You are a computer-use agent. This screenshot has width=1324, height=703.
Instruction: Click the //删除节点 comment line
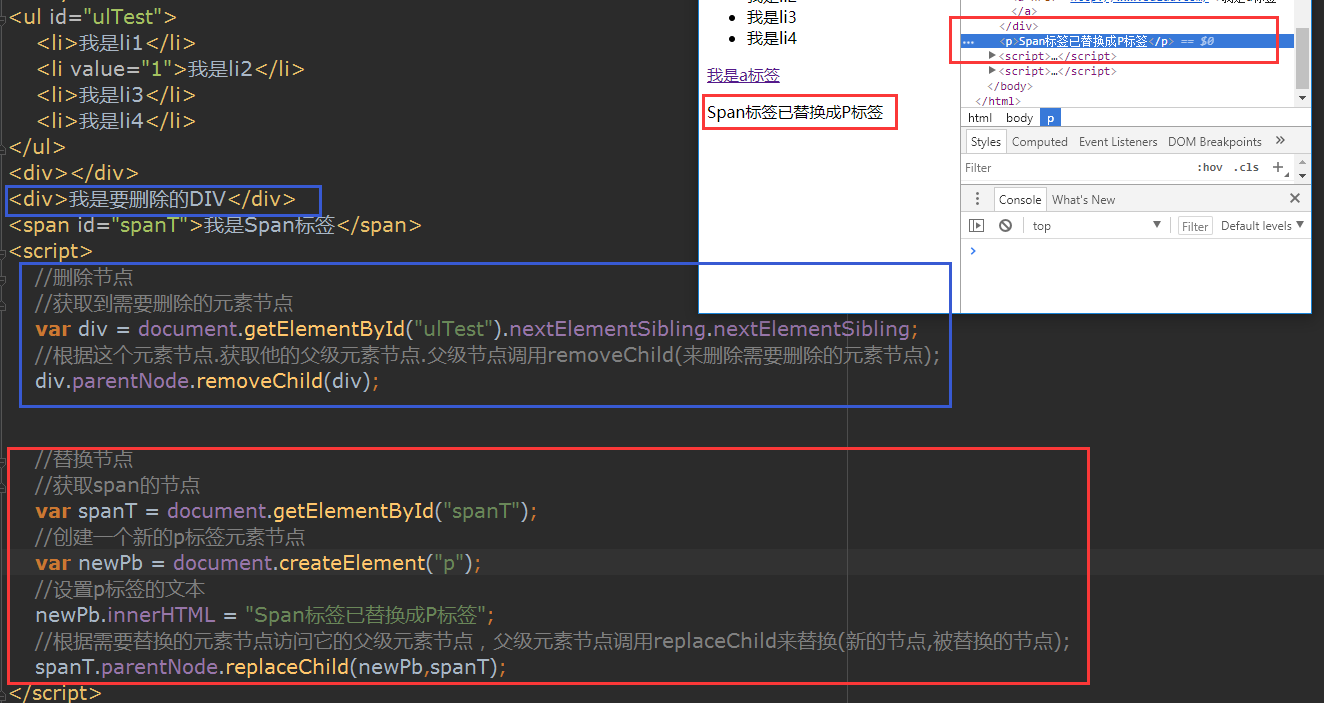coord(84,277)
